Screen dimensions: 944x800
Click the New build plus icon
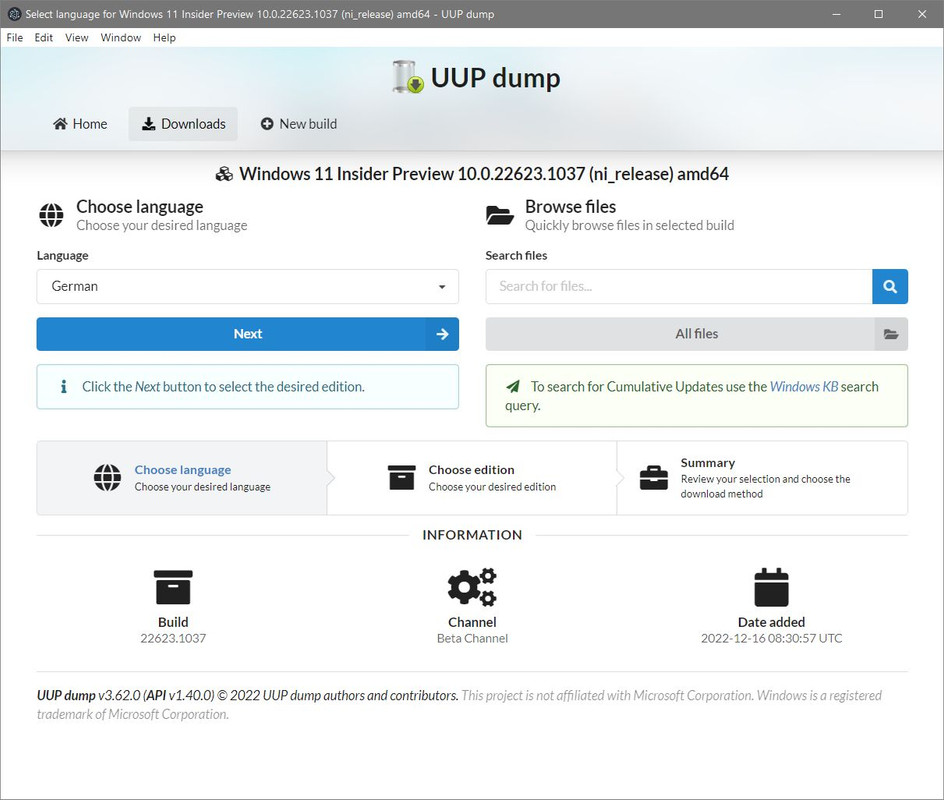[x=267, y=124]
